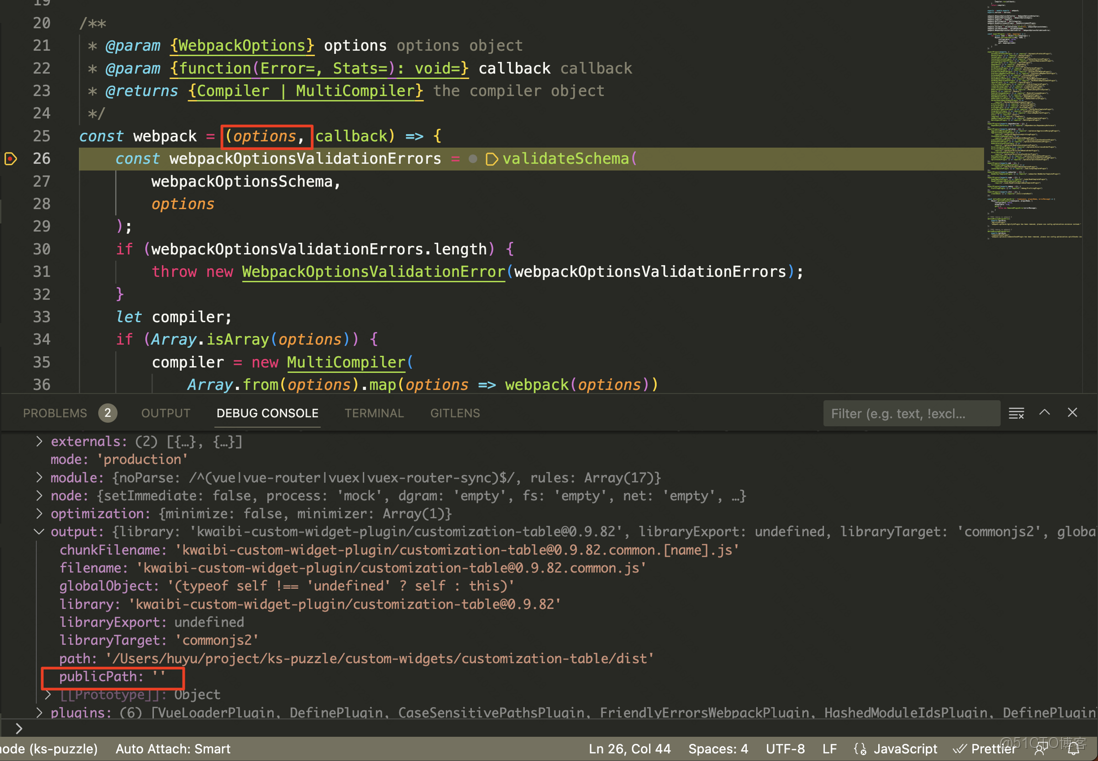Change indentation via Spaces: 4
Image resolution: width=1098 pixels, height=761 pixels.
tap(718, 748)
